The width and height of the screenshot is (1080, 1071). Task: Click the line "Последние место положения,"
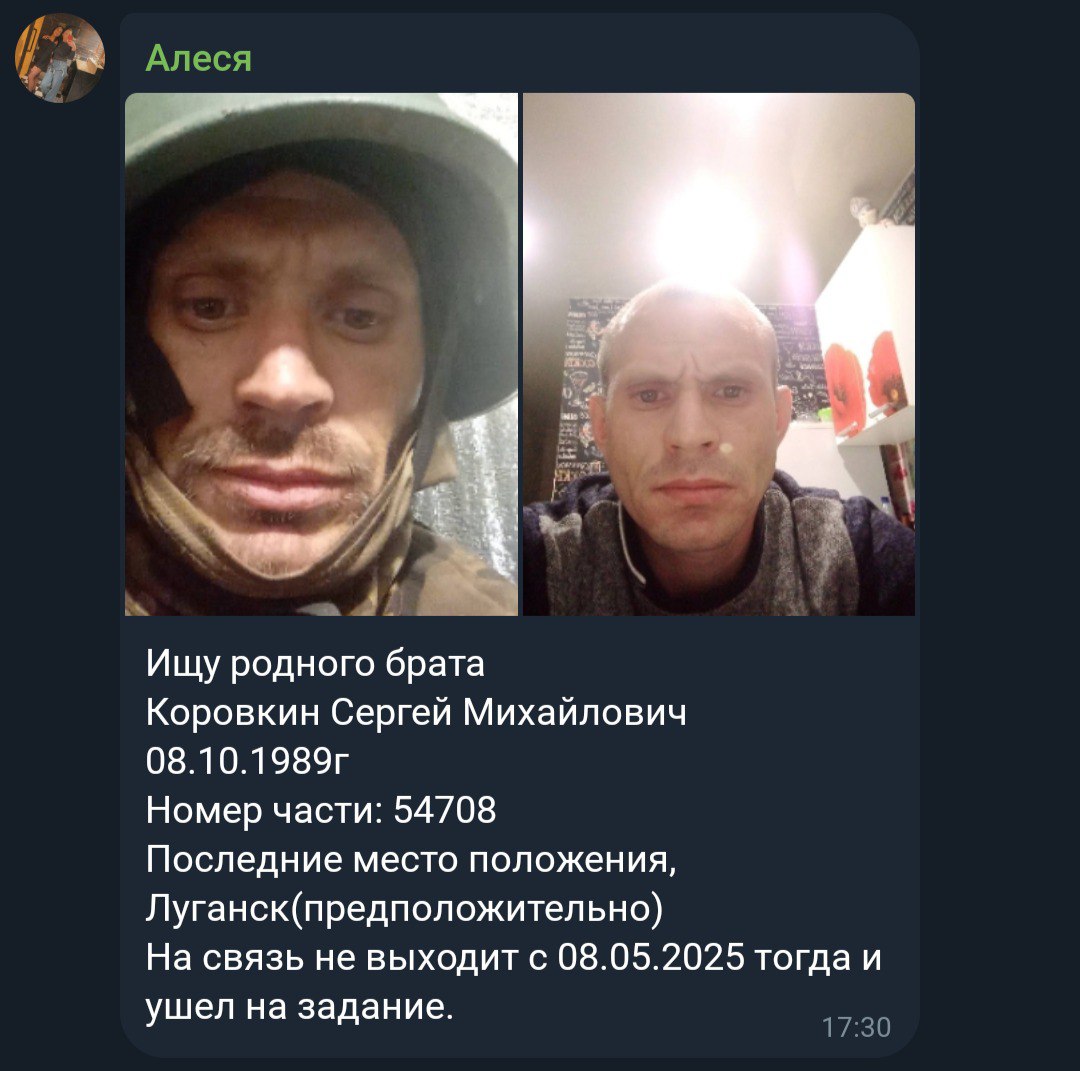point(411,860)
